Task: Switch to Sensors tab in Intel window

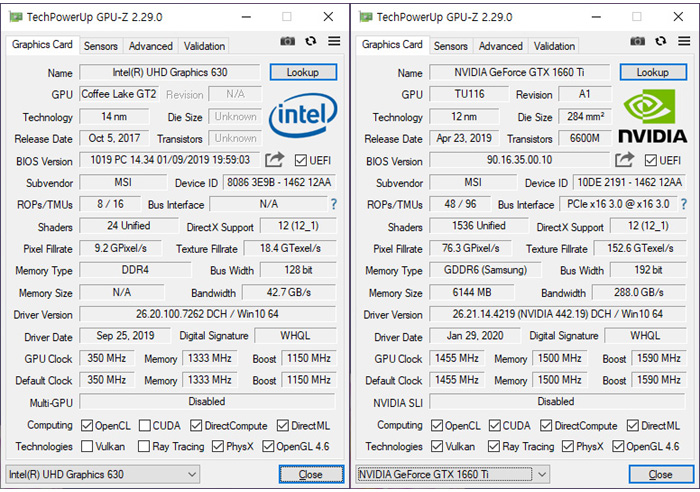Action: tap(100, 46)
